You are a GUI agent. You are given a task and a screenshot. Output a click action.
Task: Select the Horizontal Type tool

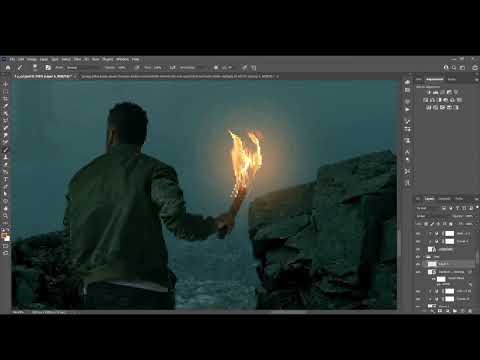point(5,179)
